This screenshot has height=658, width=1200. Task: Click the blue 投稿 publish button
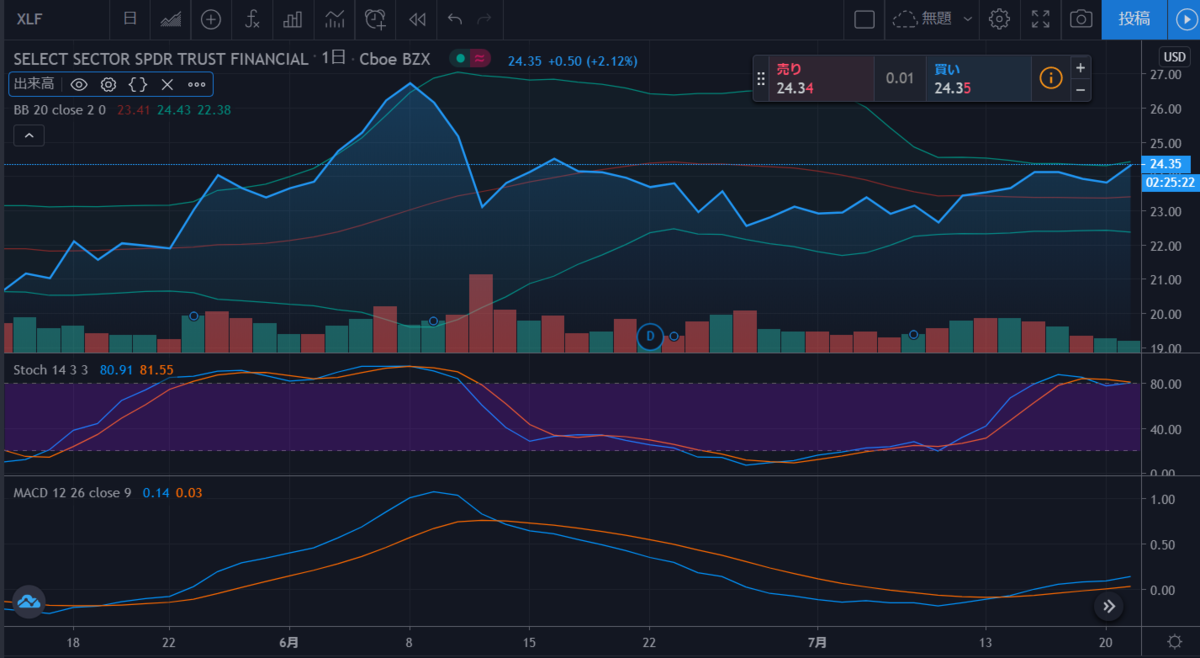coord(1134,19)
